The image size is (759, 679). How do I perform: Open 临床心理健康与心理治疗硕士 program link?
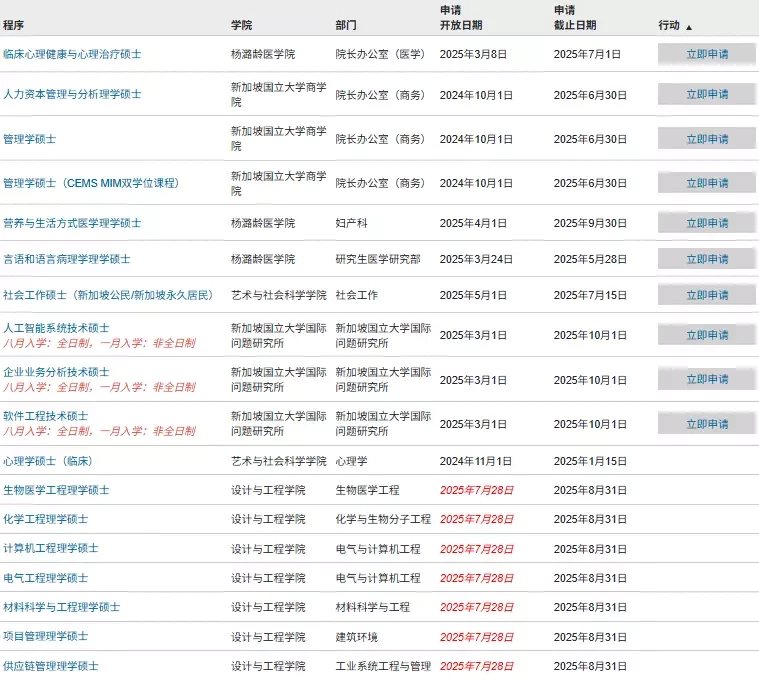point(72,54)
